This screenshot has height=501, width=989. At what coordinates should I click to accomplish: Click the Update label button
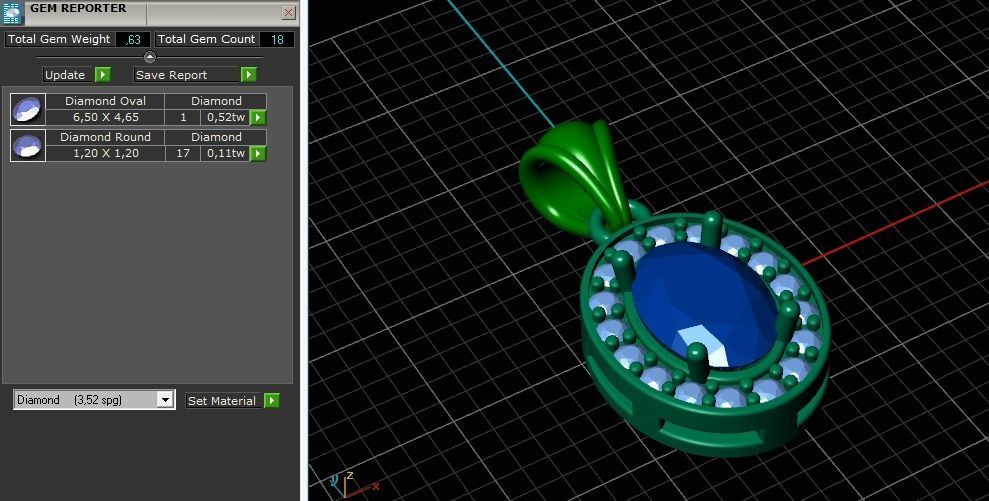69,74
